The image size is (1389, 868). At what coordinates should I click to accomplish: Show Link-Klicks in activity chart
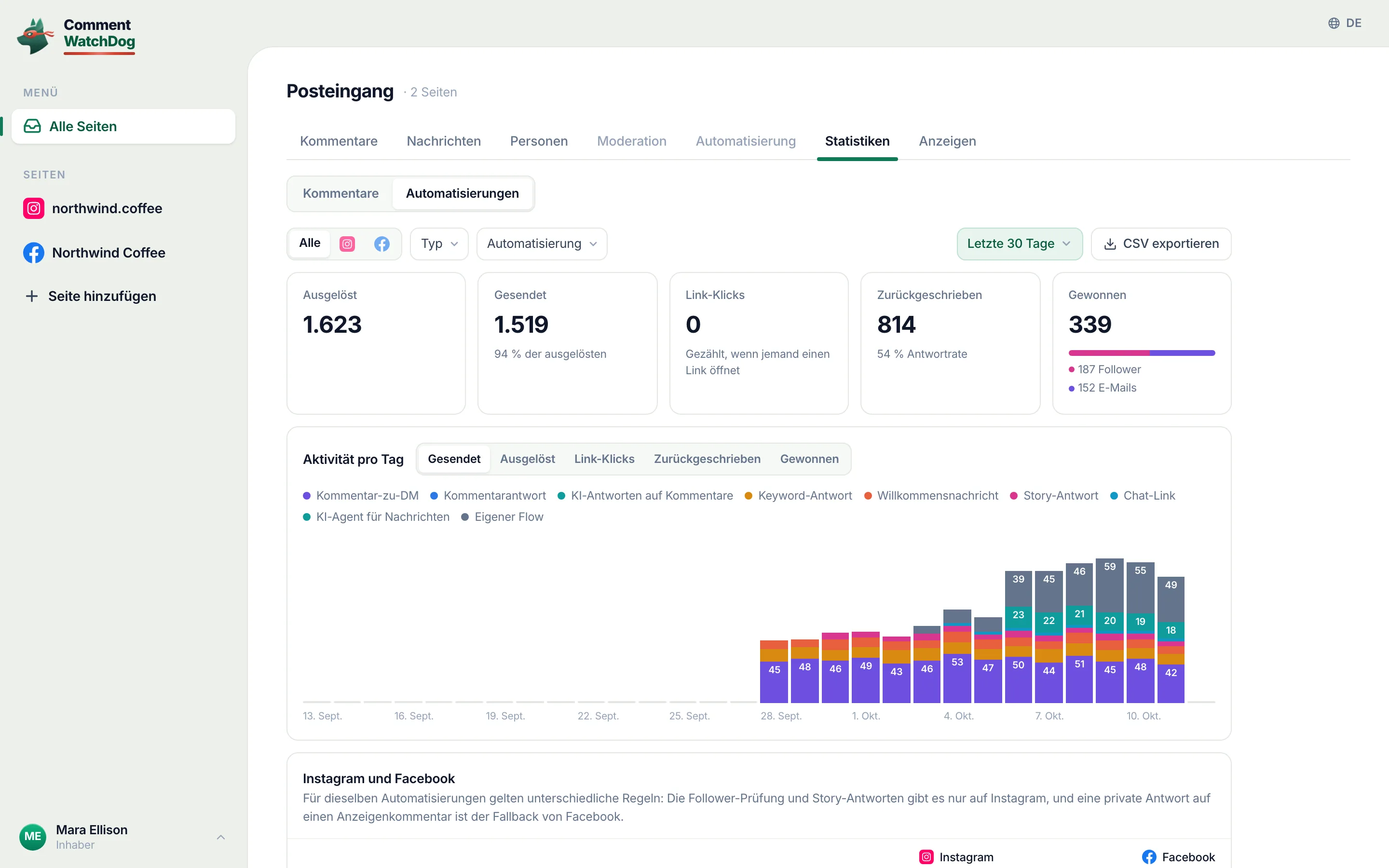pos(604,459)
